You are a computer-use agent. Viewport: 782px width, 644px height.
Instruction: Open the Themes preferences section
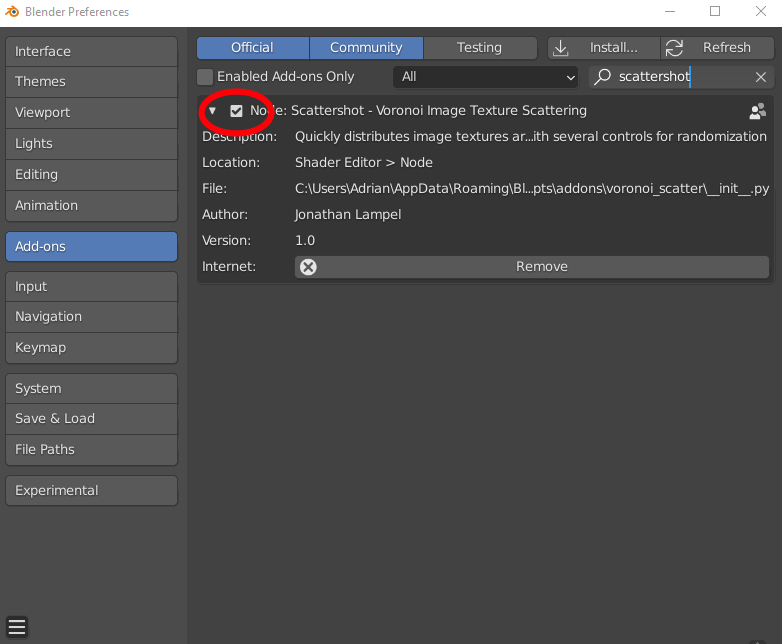(x=91, y=82)
